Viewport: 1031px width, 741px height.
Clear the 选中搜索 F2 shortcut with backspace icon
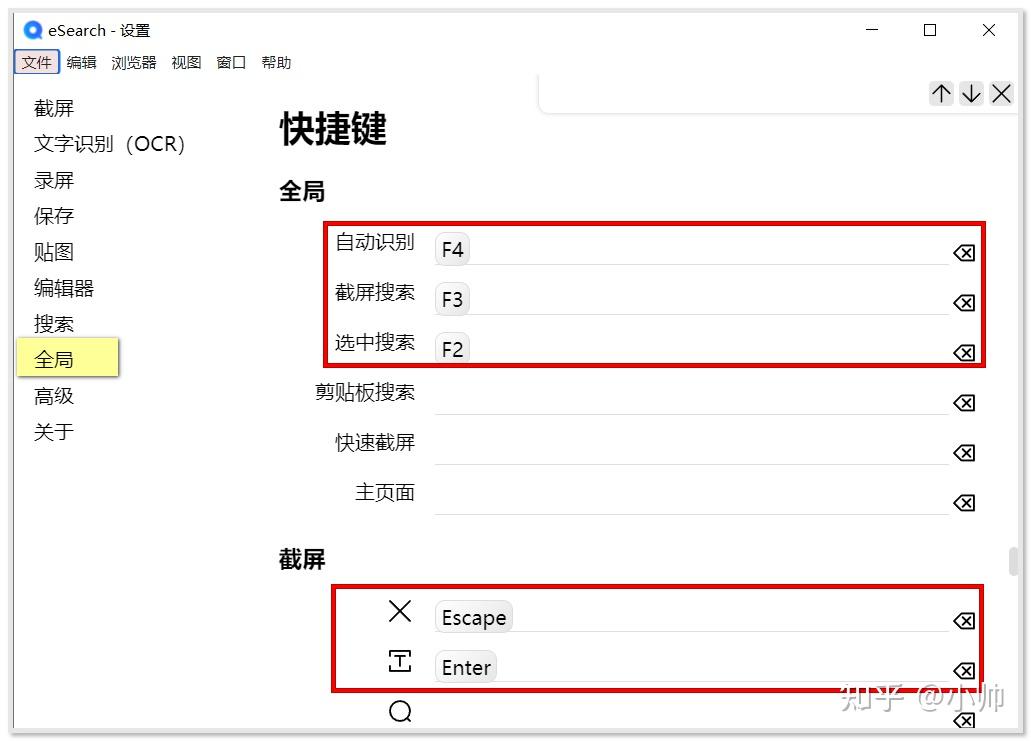[x=963, y=352]
